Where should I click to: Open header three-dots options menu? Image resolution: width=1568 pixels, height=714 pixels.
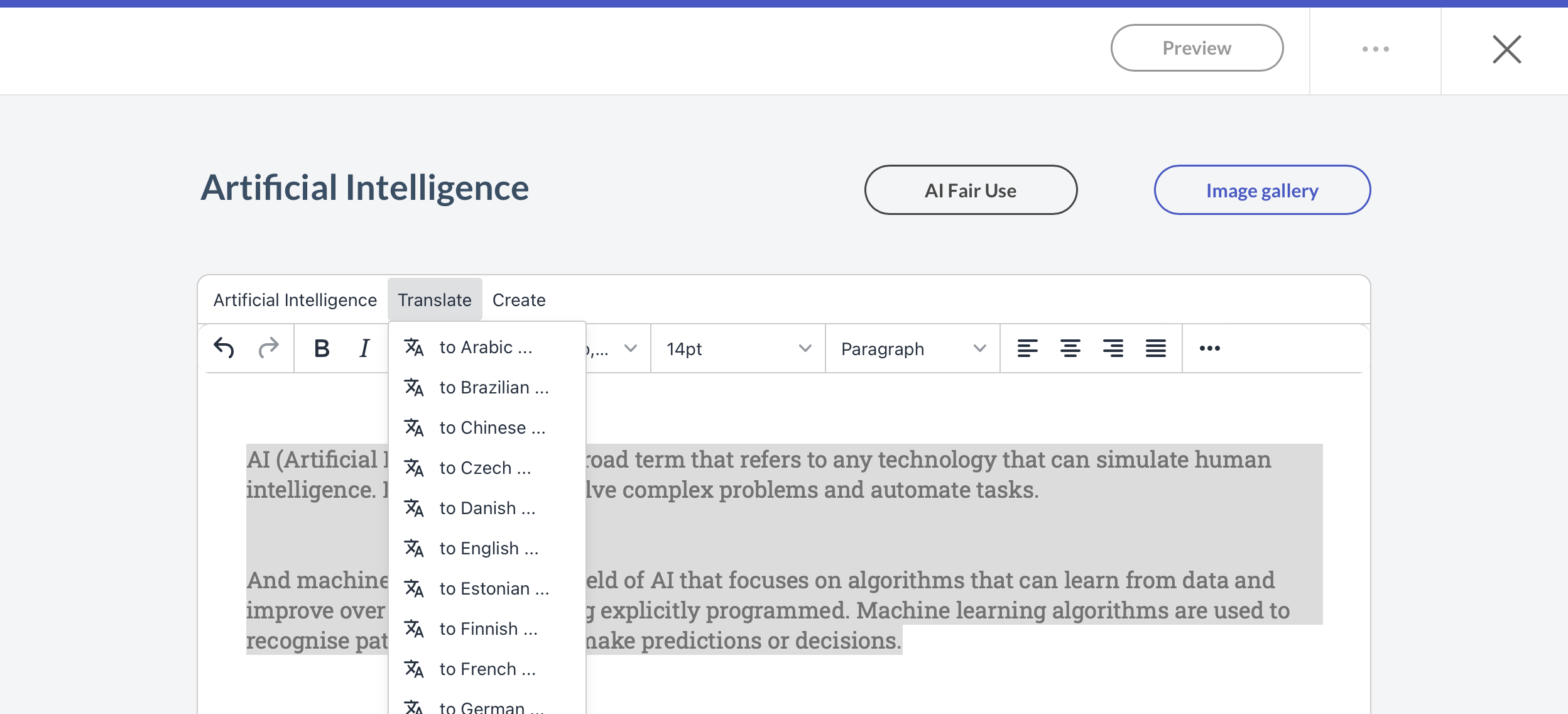(x=1375, y=49)
